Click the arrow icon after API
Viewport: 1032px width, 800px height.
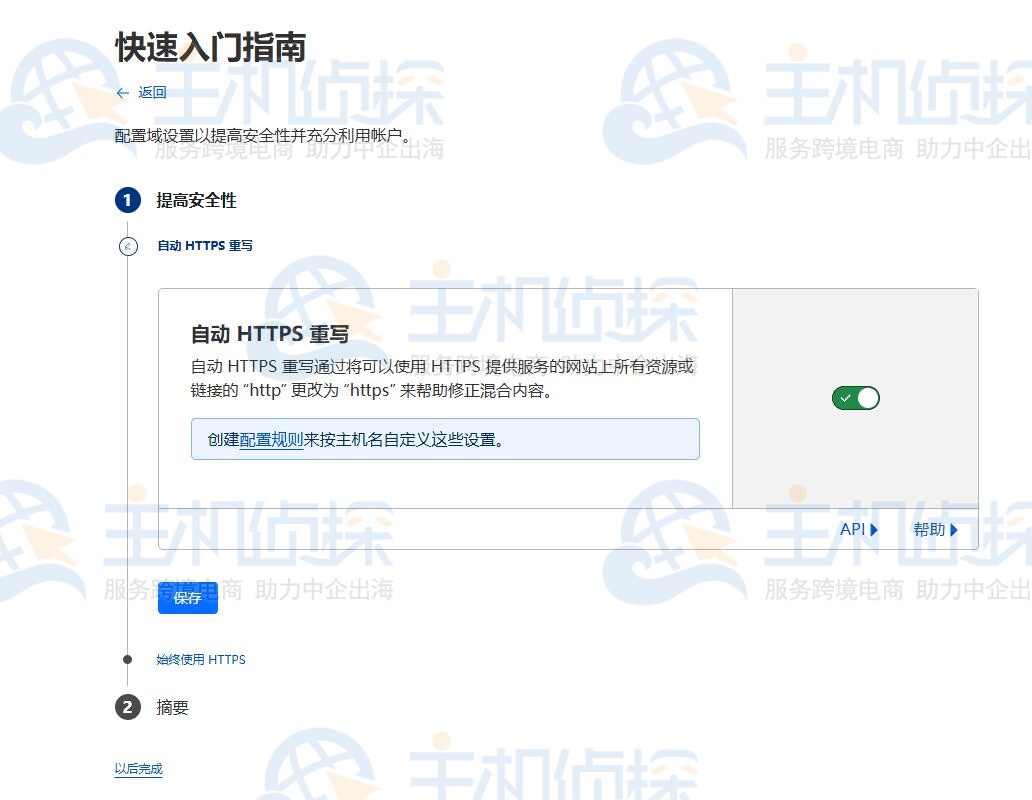pos(875,530)
